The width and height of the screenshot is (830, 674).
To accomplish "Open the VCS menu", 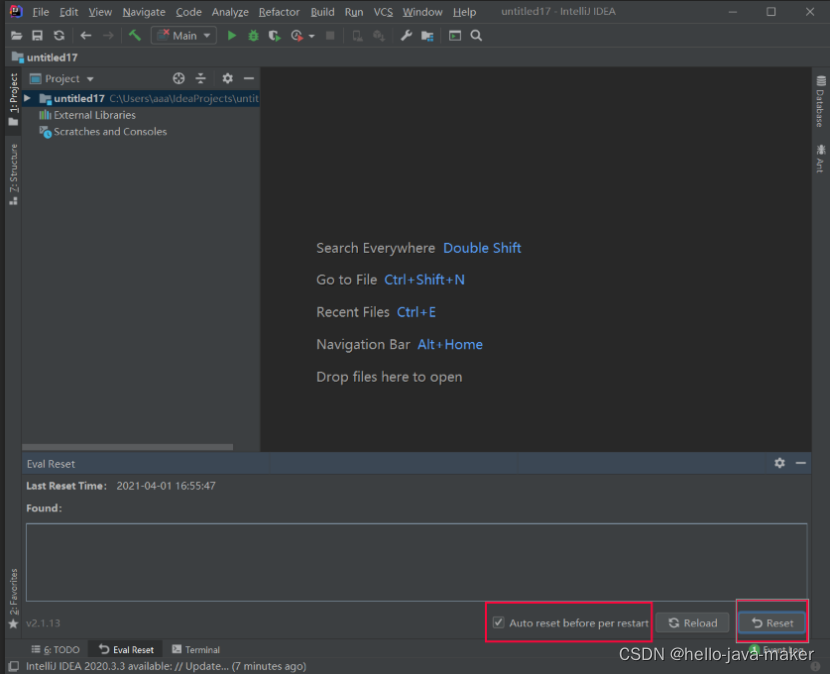I will point(383,12).
